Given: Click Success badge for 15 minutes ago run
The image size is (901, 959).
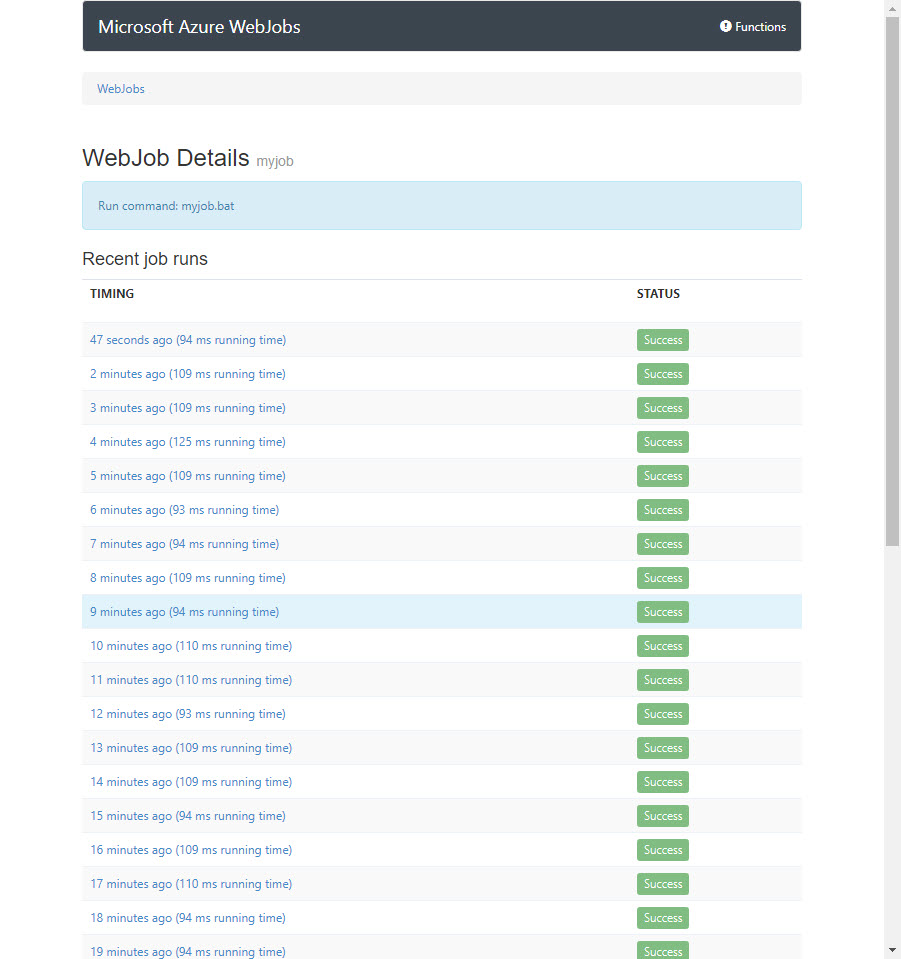Looking at the screenshot, I should [662, 816].
